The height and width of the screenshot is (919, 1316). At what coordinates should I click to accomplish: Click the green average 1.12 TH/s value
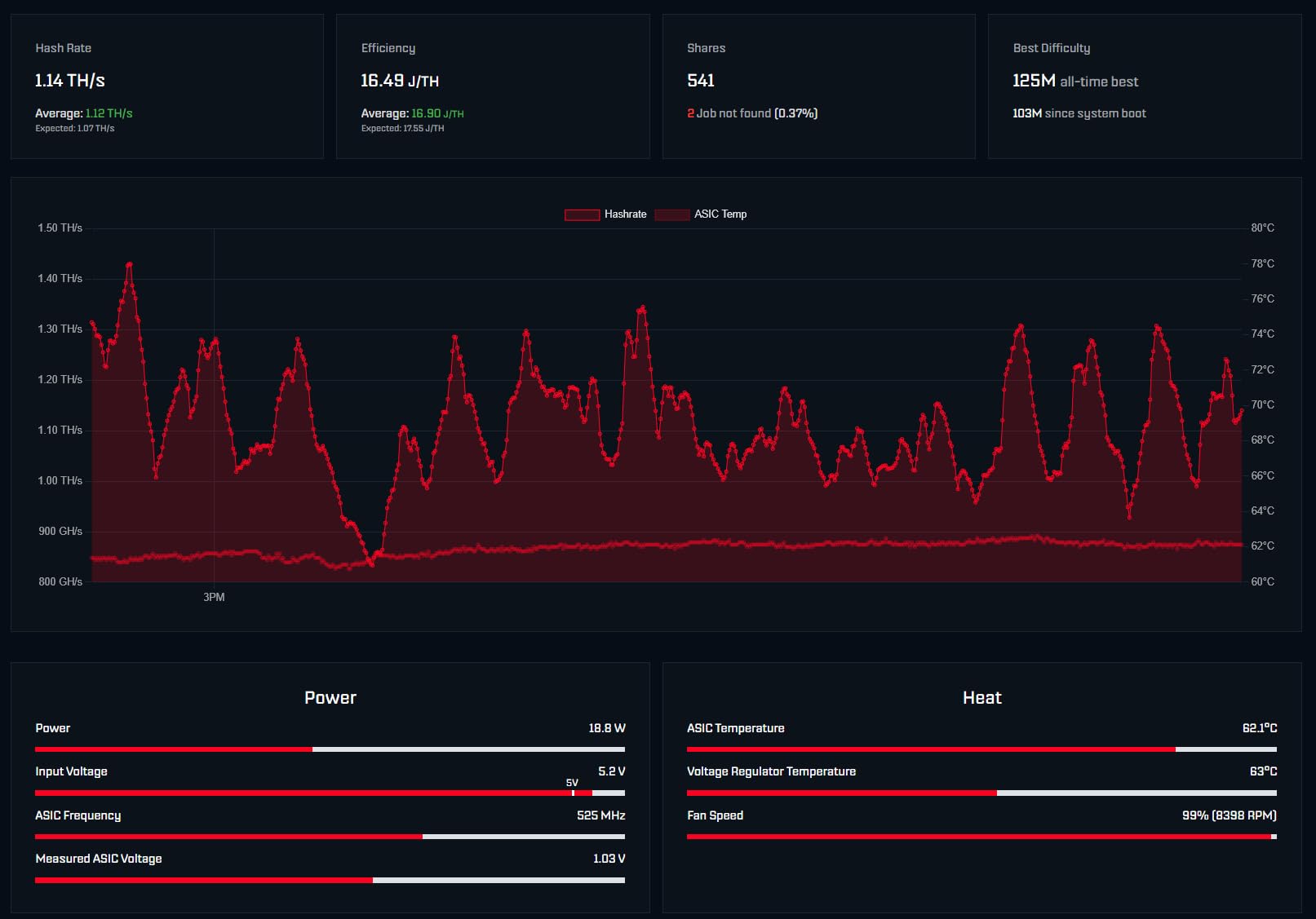[109, 113]
